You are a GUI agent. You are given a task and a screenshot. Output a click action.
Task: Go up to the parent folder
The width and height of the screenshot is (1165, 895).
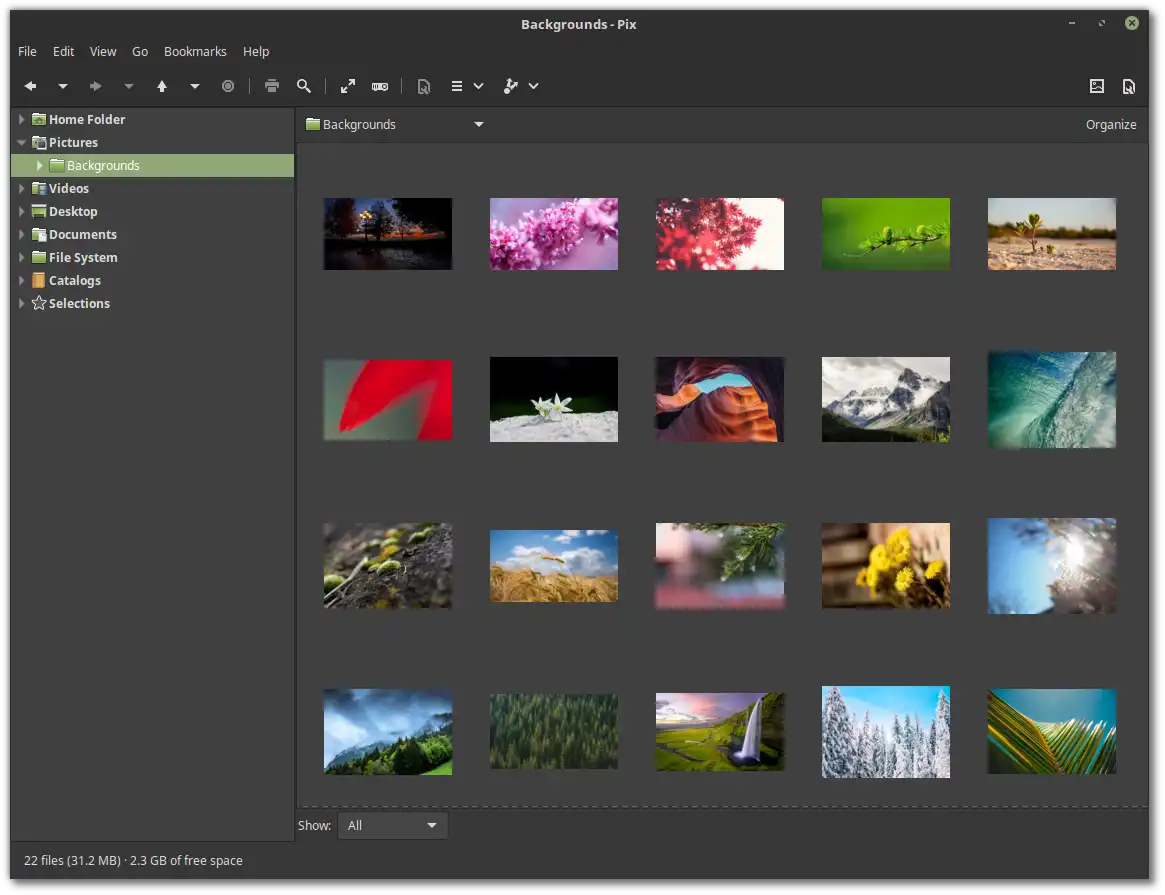coord(162,87)
